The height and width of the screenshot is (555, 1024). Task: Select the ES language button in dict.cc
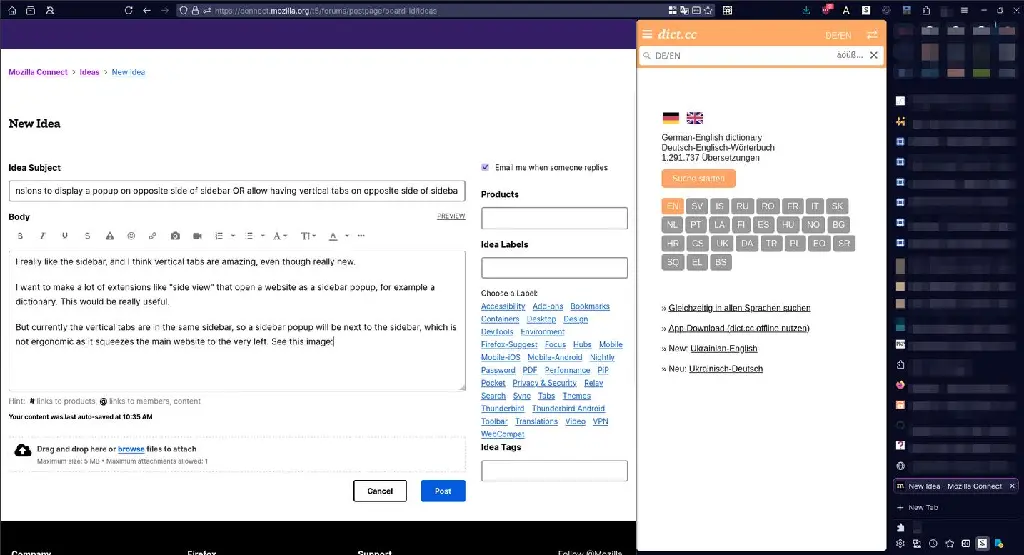(x=763, y=225)
